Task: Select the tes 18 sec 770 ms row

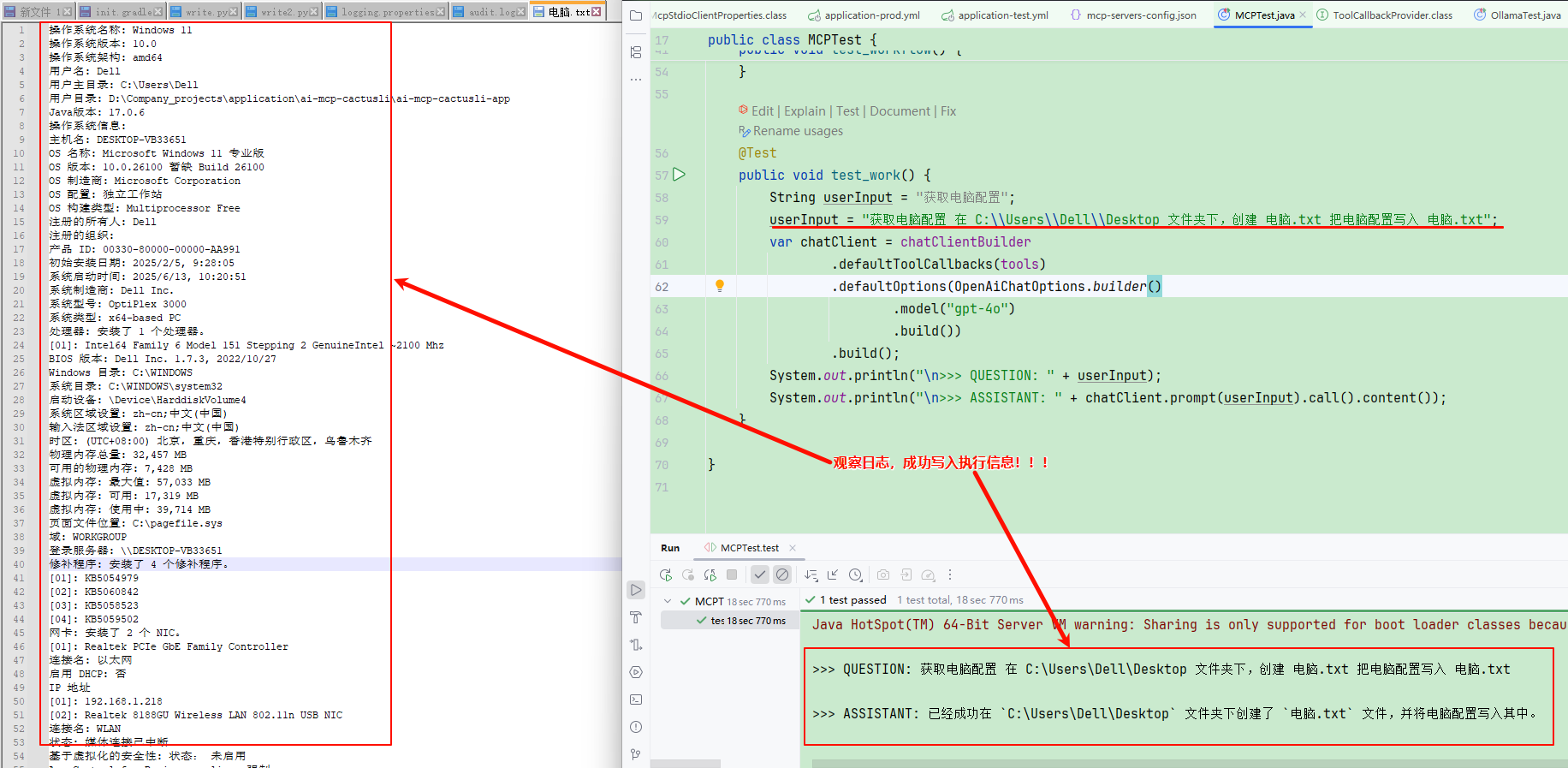Action: [x=731, y=621]
